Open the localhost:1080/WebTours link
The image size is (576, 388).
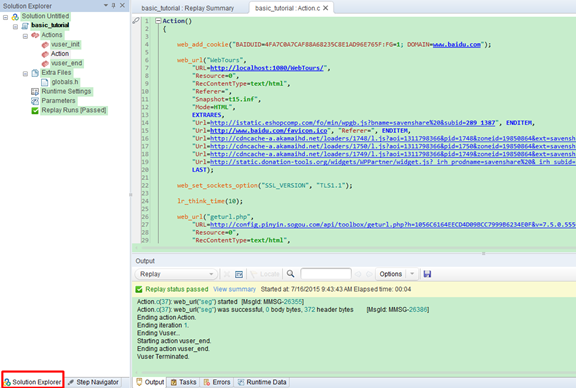pos(267,68)
